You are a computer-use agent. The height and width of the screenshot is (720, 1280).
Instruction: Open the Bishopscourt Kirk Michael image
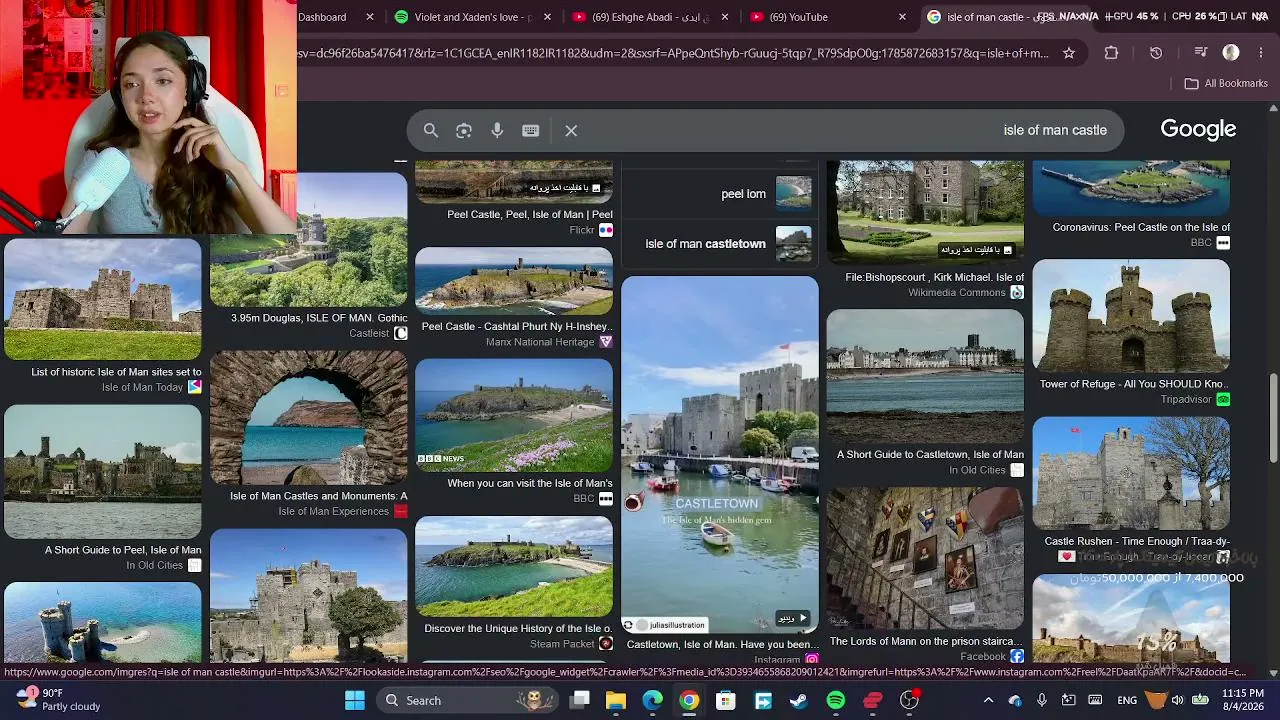pyautogui.click(x=925, y=212)
